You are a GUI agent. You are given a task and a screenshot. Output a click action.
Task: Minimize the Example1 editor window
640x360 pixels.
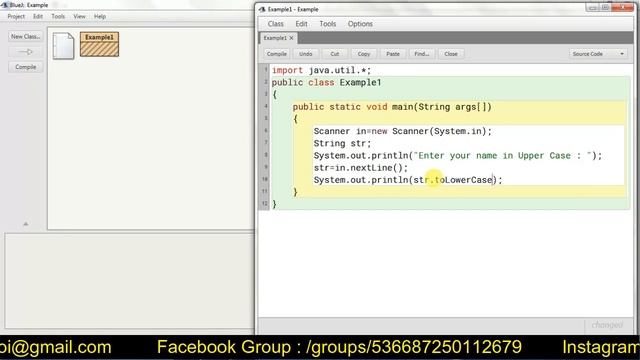tap(593, 7)
